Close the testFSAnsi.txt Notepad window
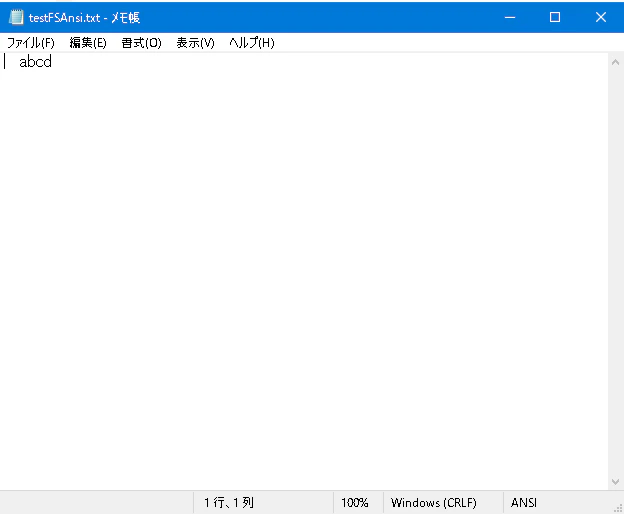 601,17
